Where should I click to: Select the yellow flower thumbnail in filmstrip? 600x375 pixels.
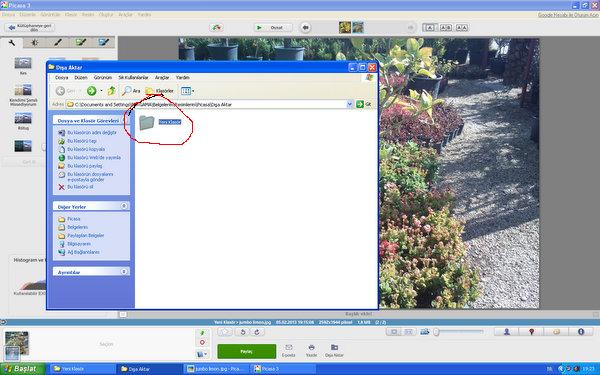(345, 28)
